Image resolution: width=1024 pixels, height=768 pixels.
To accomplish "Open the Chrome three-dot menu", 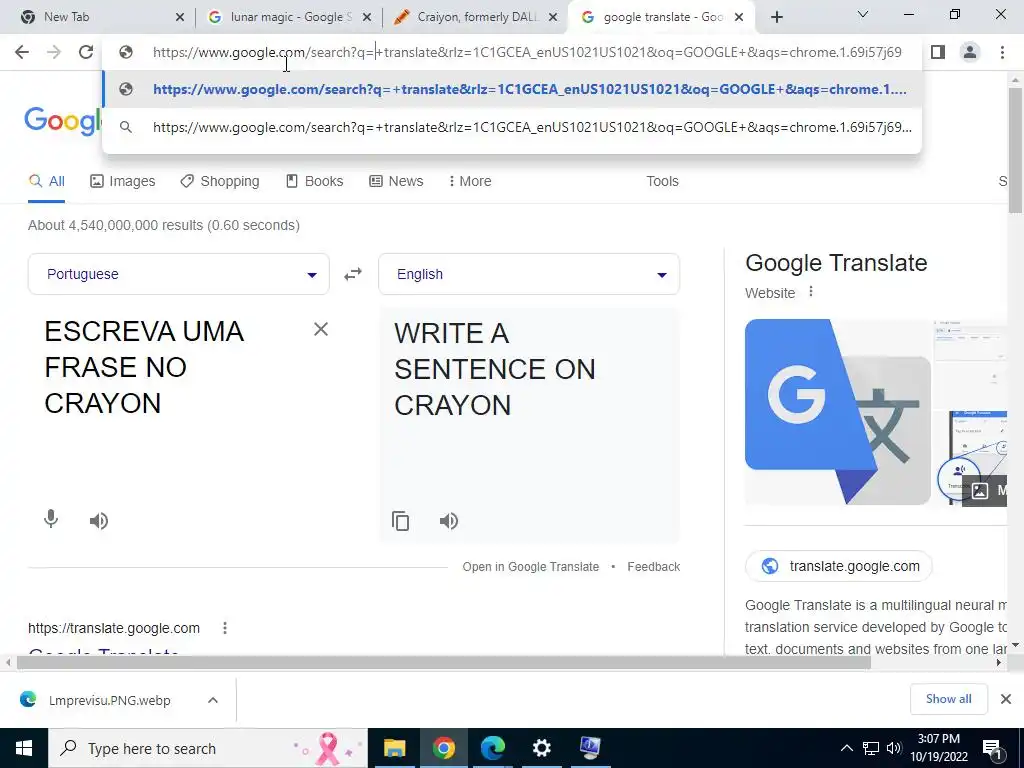I will [x=1002, y=52].
